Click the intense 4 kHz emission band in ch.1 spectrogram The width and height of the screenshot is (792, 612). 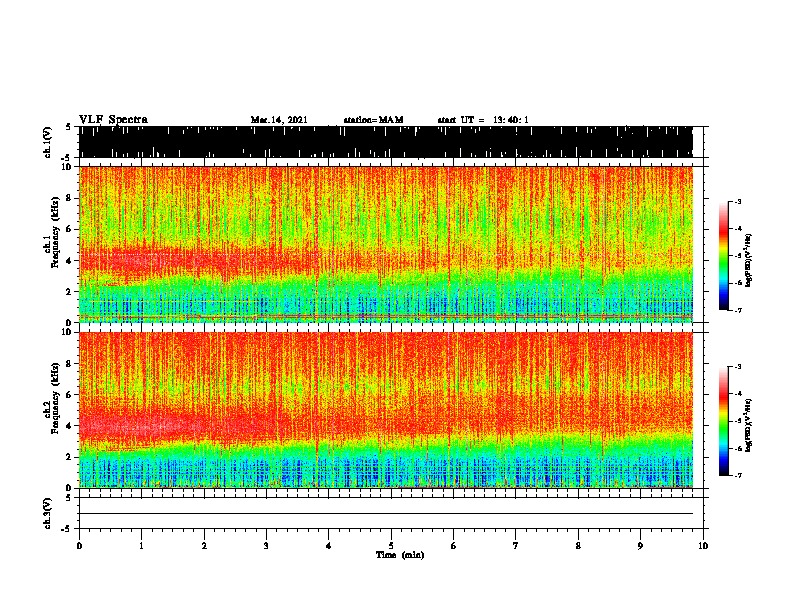point(197,260)
